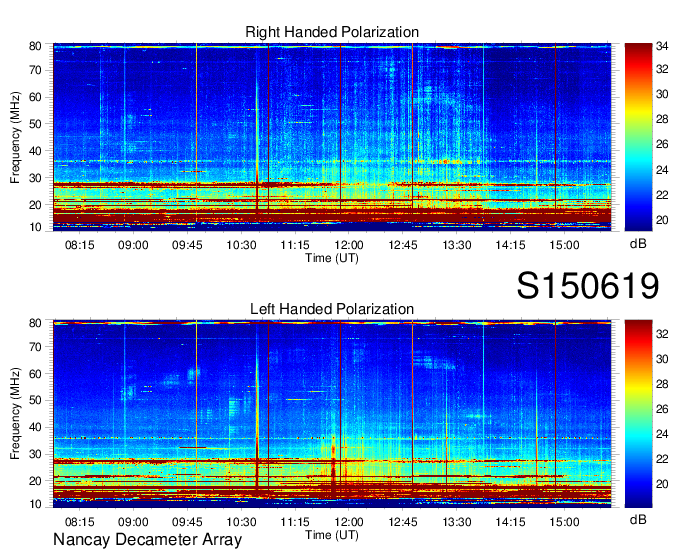Click the '26' value on upper color bar
This screenshot has width=680, height=552.
[662, 144]
